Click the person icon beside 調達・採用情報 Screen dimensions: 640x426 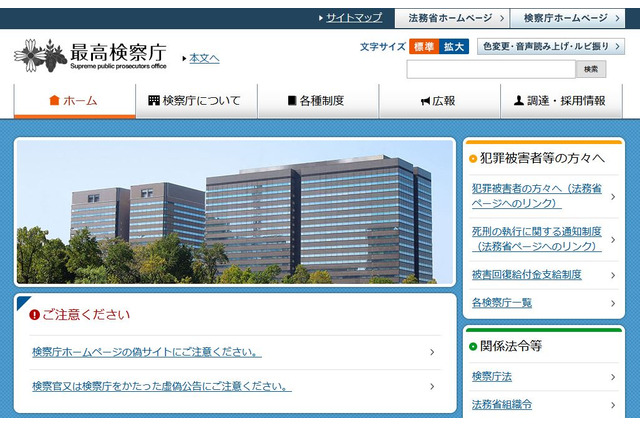pos(519,100)
